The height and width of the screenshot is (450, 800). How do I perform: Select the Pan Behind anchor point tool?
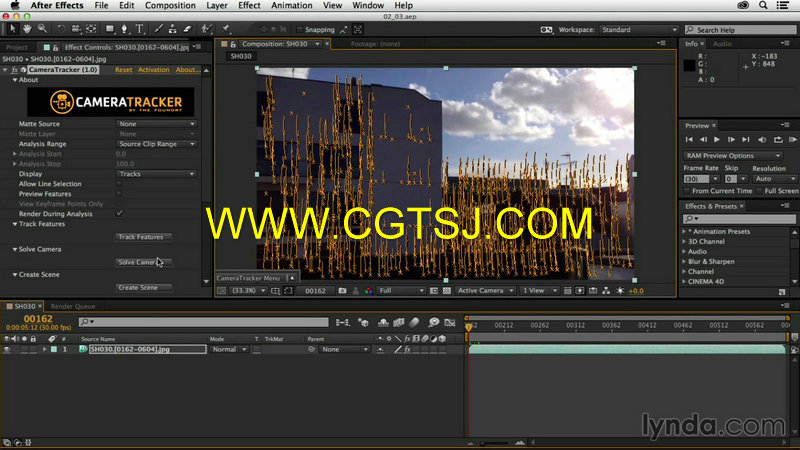pyautogui.click(x=91, y=29)
